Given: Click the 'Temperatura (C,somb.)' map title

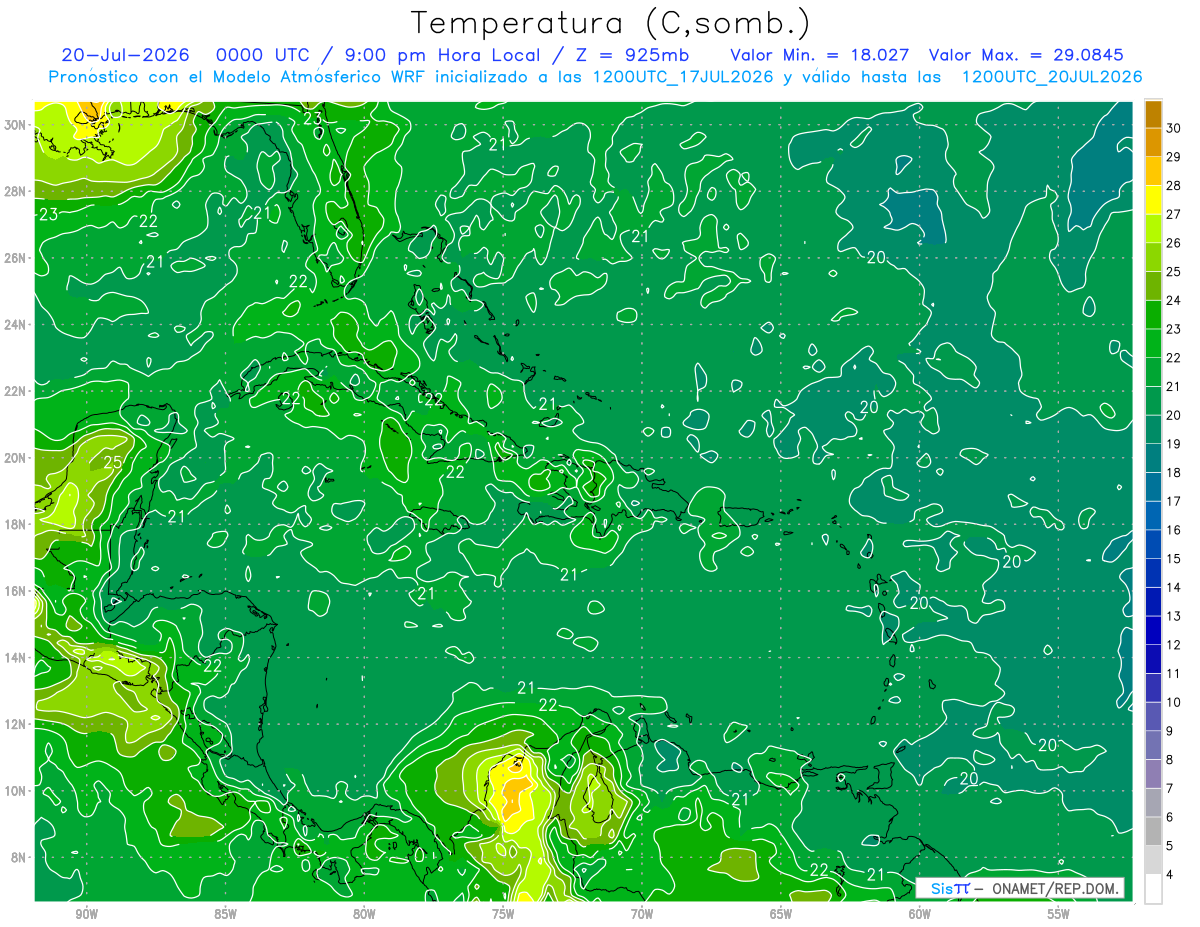Looking at the screenshot, I should tap(611, 23).
